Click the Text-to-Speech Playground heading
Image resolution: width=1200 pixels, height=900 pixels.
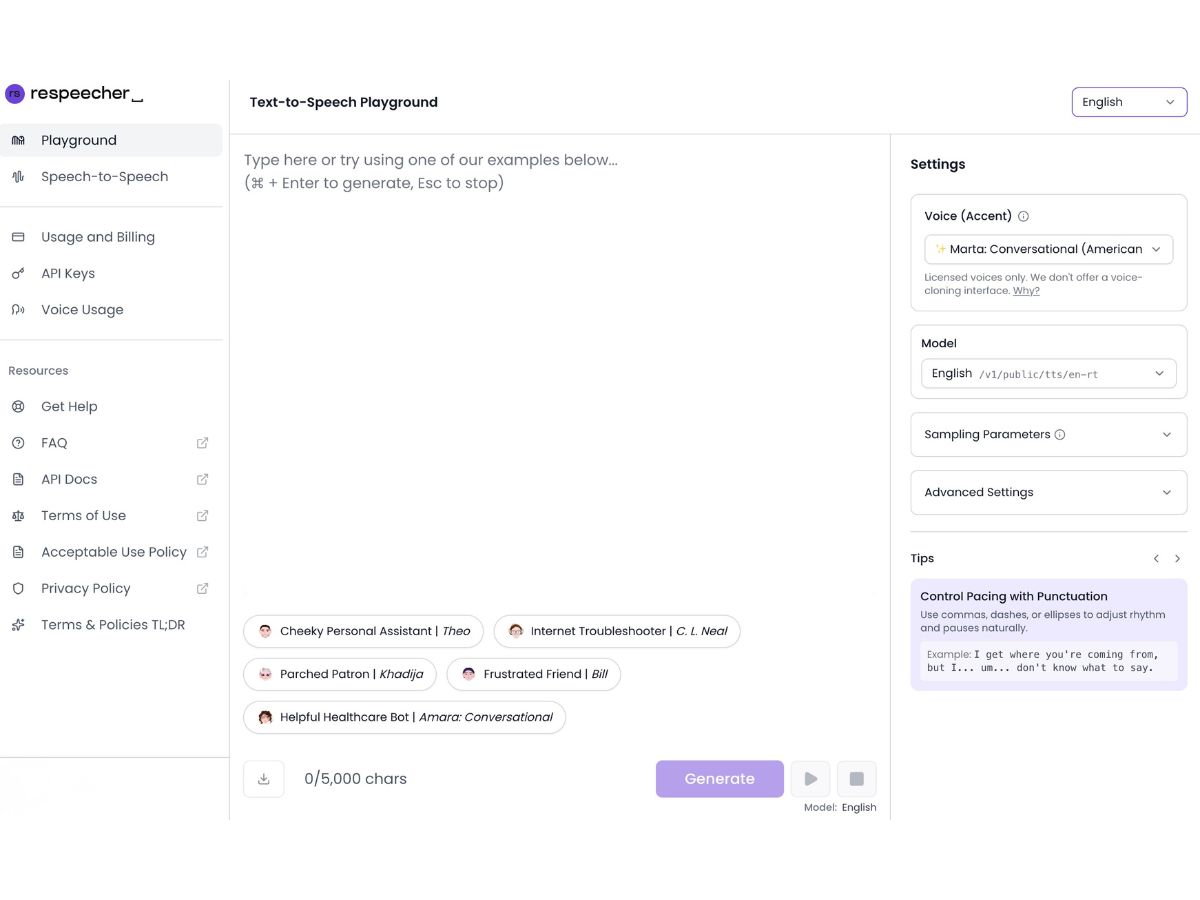click(344, 102)
